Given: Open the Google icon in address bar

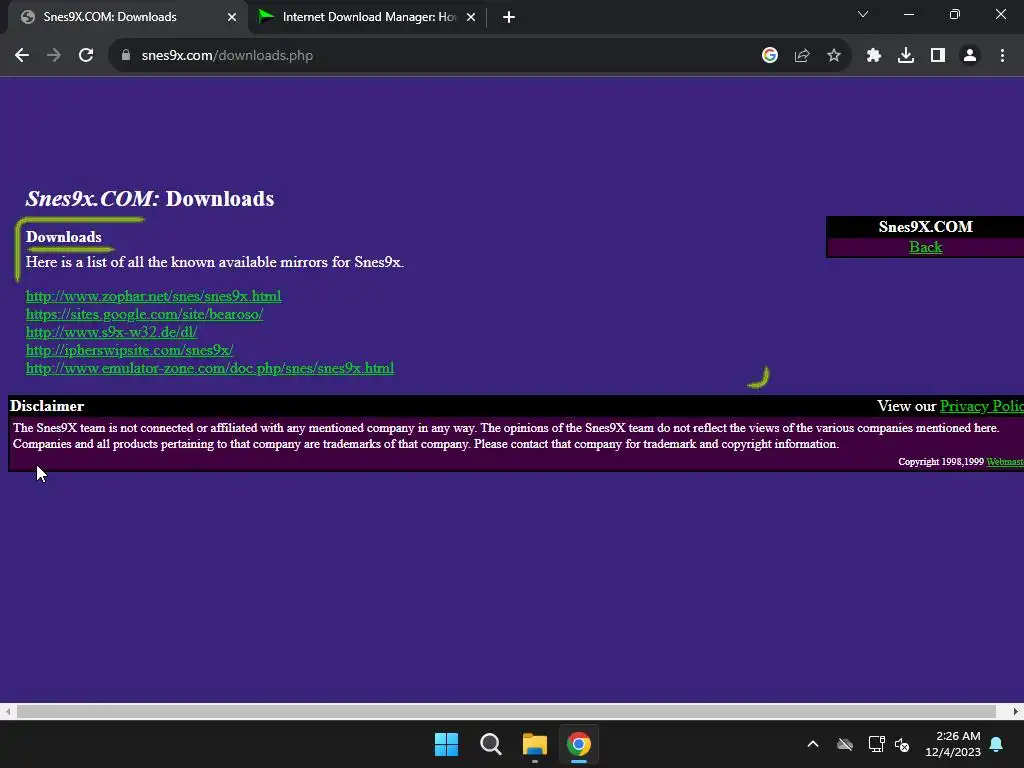Looking at the screenshot, I should click(769, 56).
